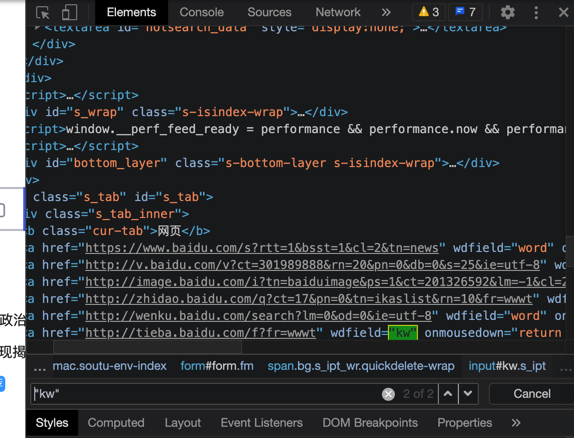This screenshot has width=574, height=438.
Task: Open the v.baidu.com href link
Action: [312, 265]
